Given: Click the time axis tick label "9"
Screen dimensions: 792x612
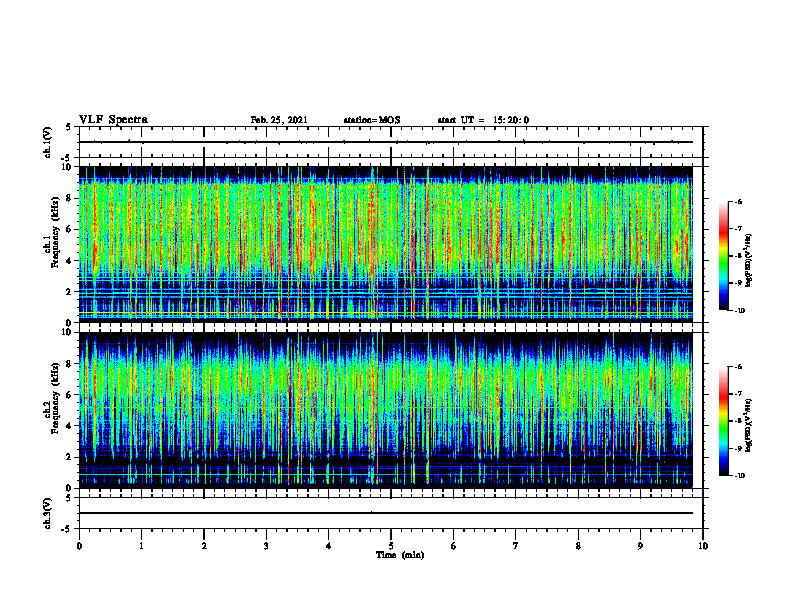Looking at the screenshot, I should [x=640, y=546].
